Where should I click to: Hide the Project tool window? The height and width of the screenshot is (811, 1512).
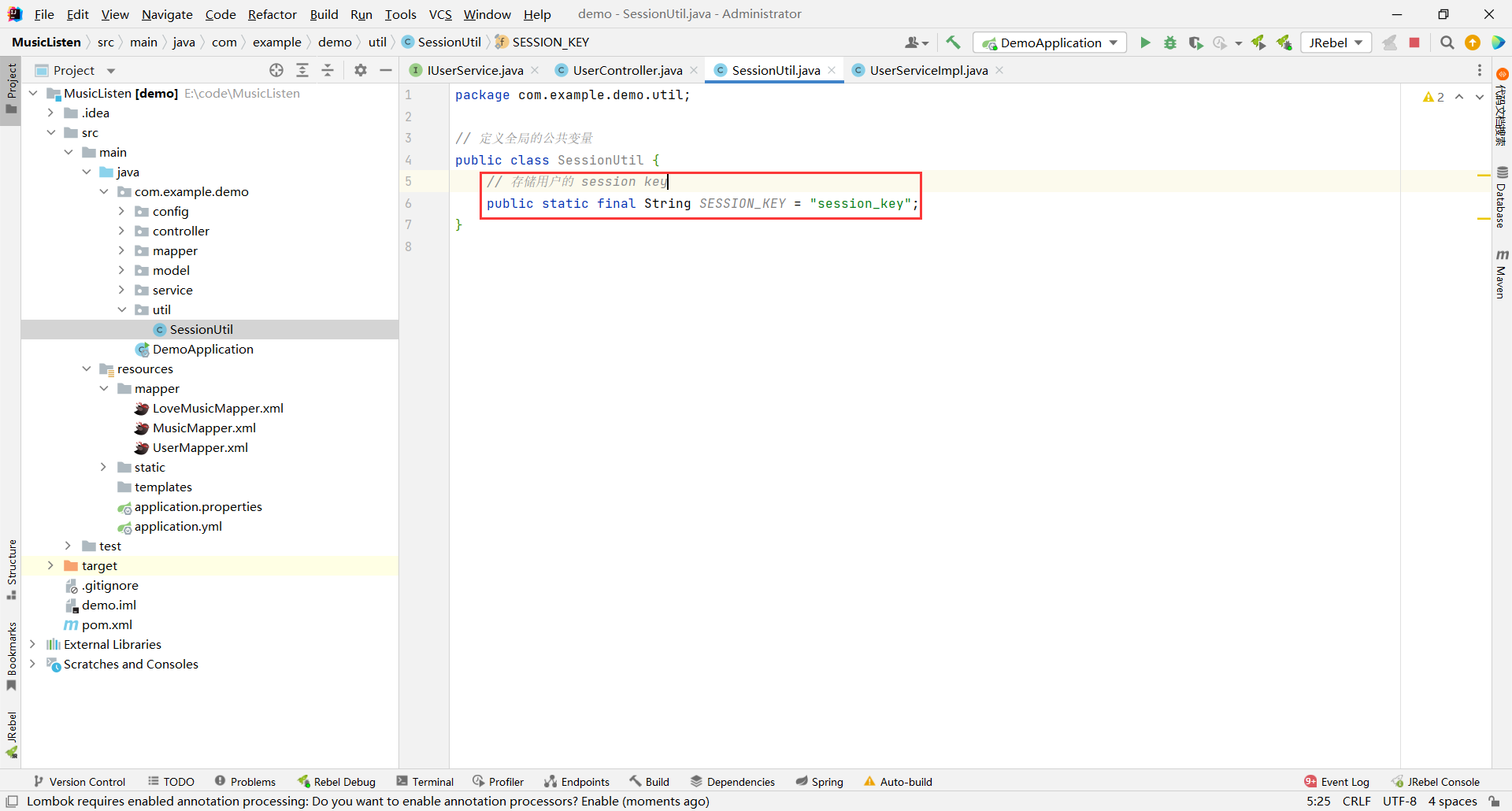tap(386, 70)
